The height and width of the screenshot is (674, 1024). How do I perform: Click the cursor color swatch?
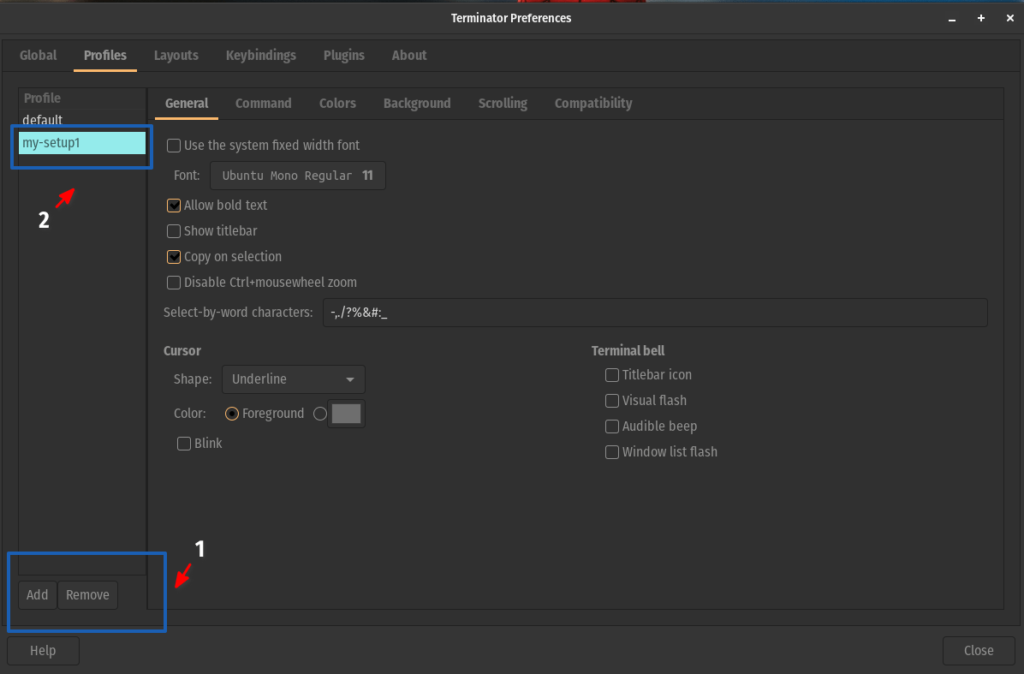pyautogui.click(x=345, y=413)
